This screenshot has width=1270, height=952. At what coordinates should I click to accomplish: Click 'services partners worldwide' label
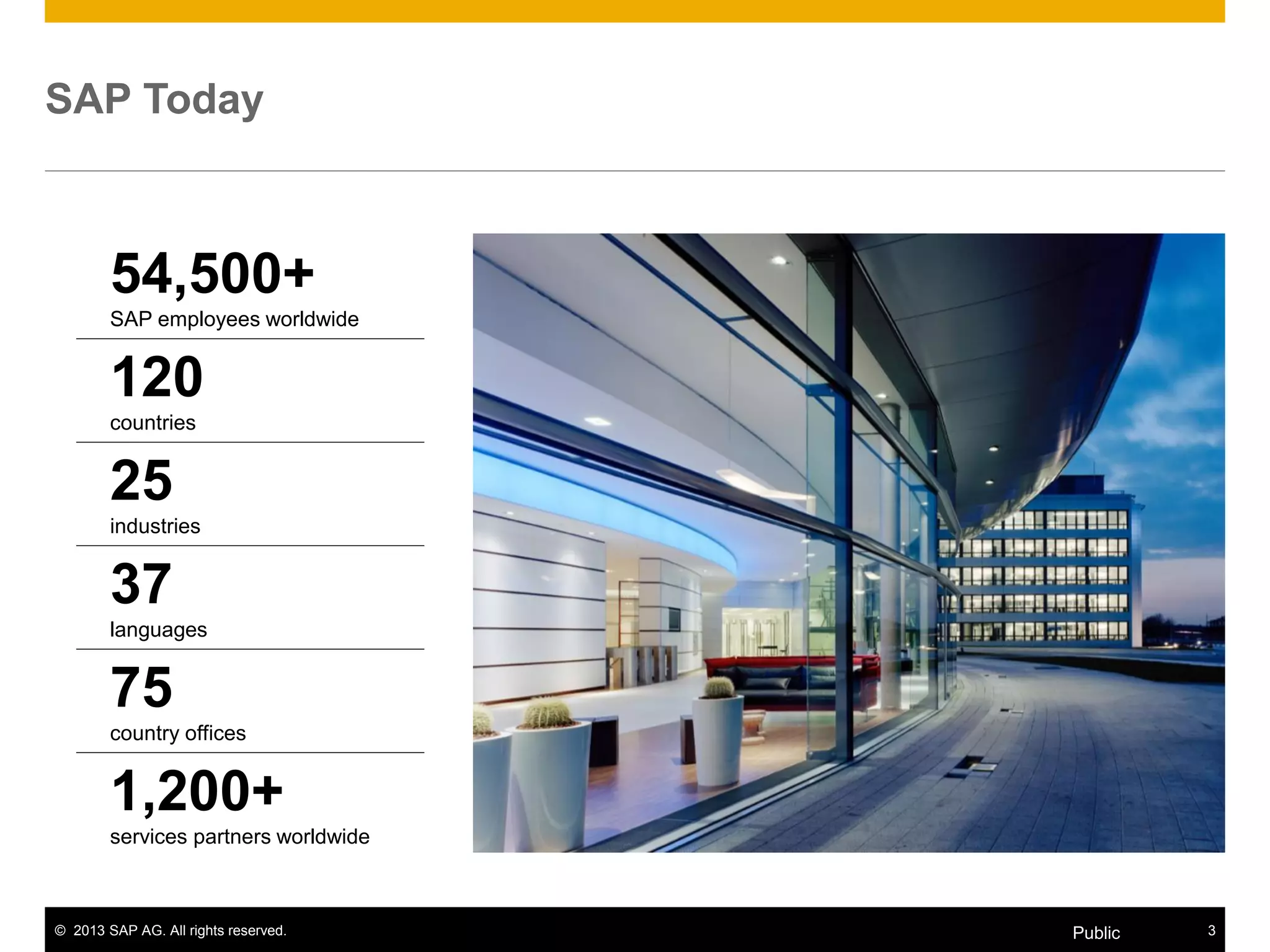tap(239, 837)
